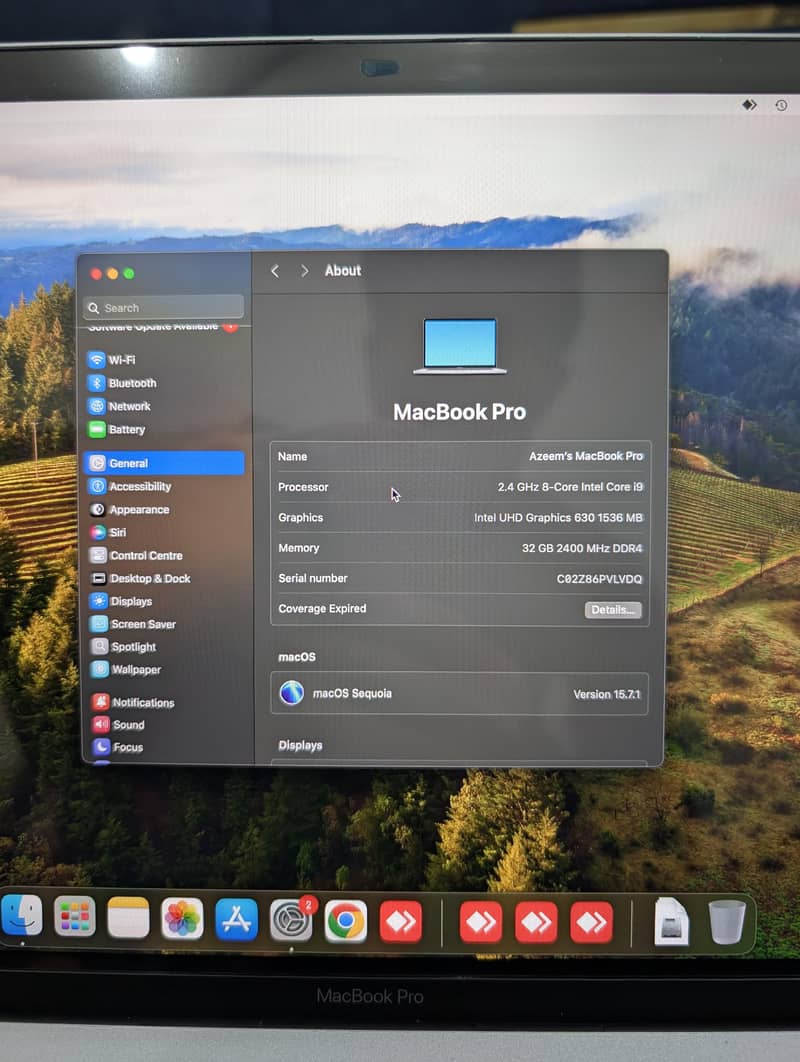
Task: Click the Details… coverage button
Action: pyautogui.click(x=612, y=610)
